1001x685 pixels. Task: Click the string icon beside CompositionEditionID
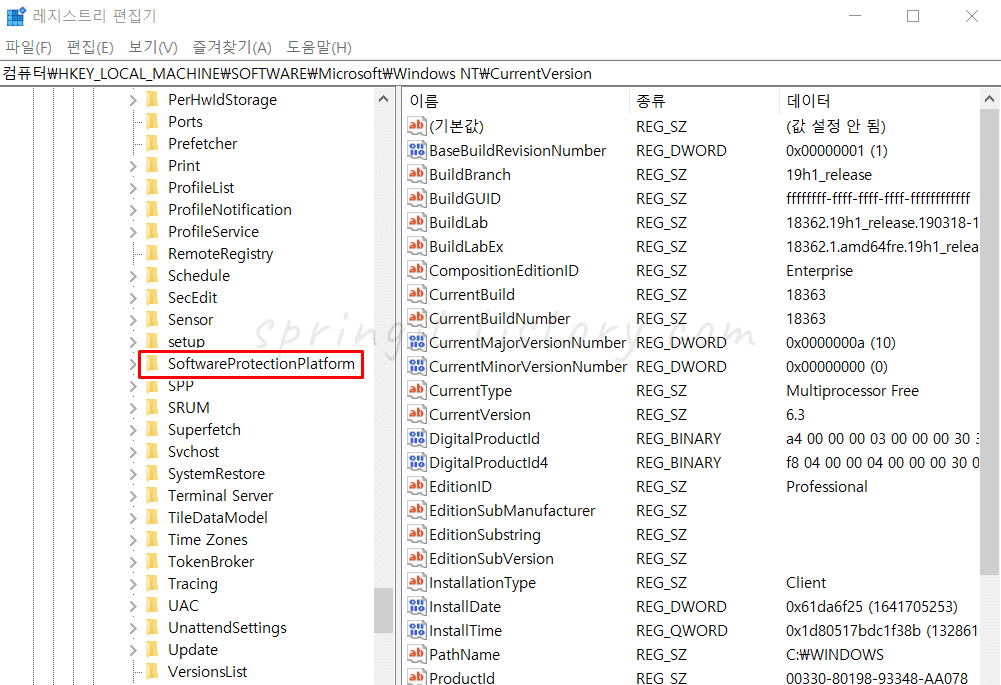pos(416,270)
